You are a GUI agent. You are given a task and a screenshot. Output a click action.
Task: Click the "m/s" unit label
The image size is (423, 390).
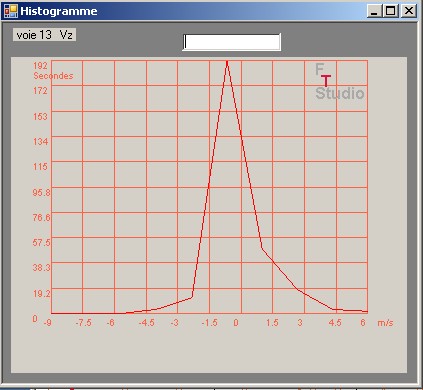click(x=385, y=323)
